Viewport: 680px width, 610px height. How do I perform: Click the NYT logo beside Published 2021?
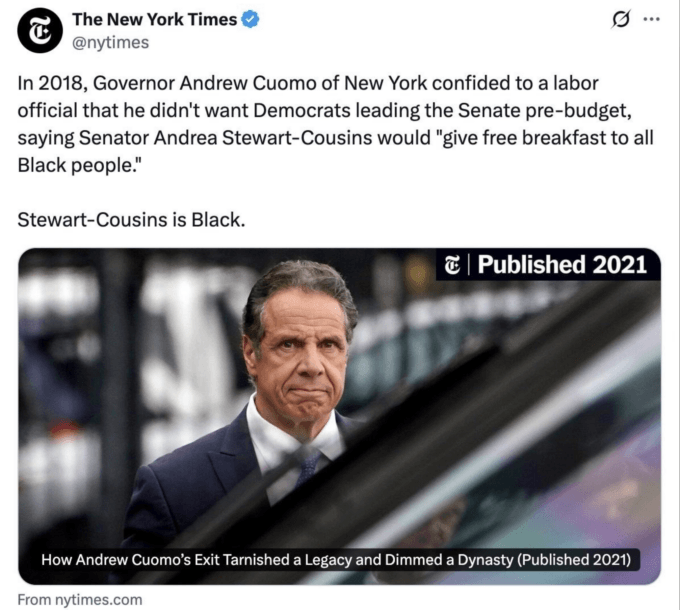pyautogui.click(x=452, y=264)
